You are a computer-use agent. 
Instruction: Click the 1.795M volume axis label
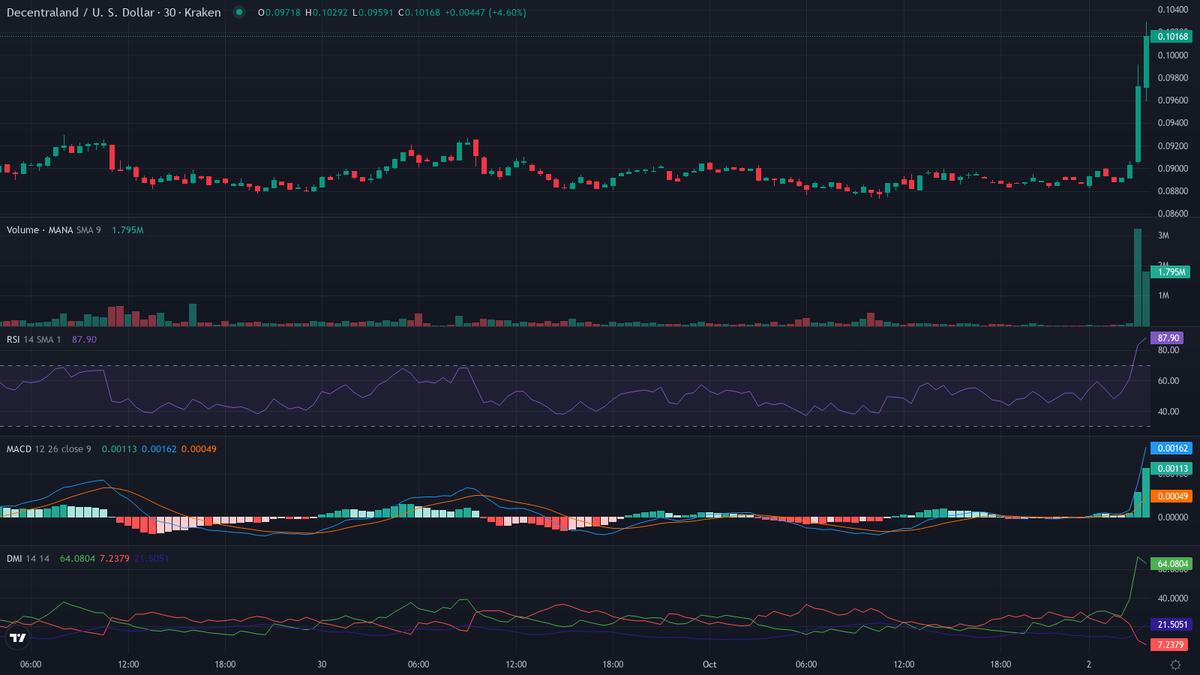1172,272
